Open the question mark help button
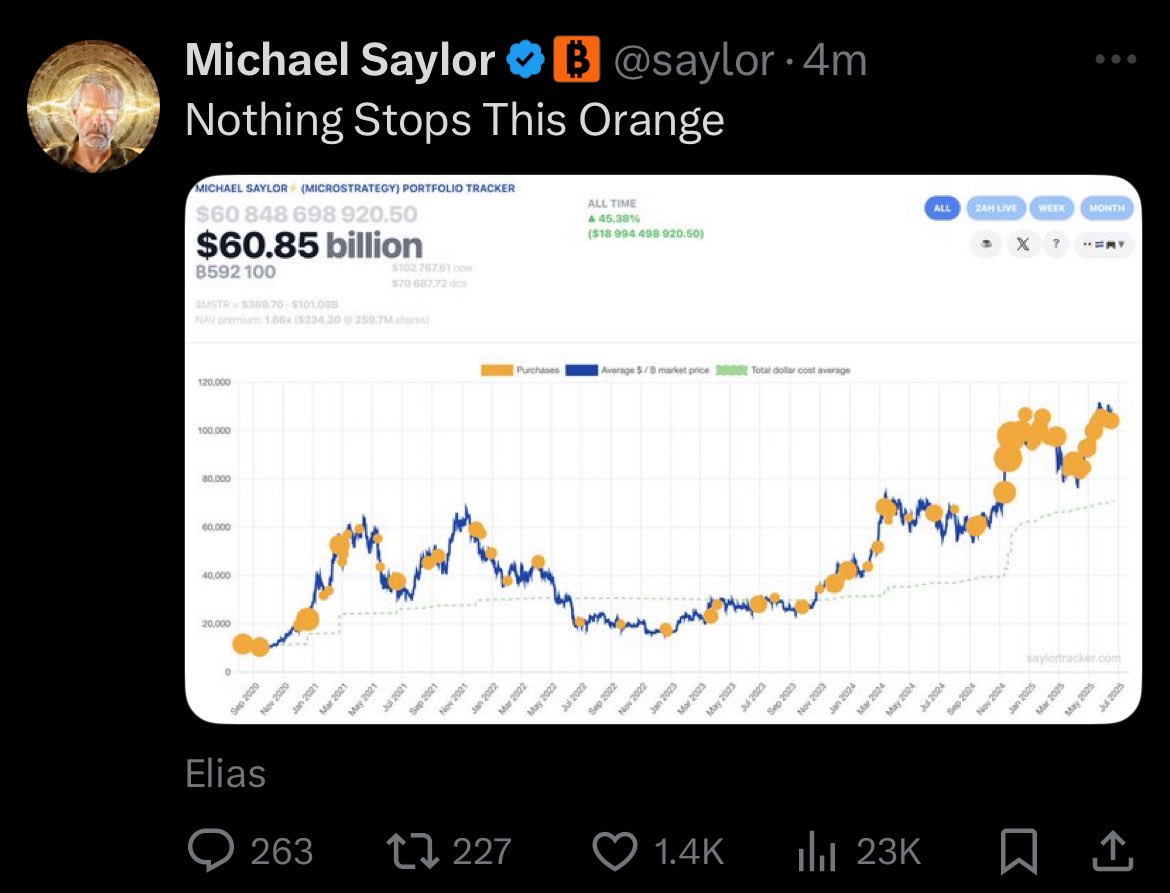Screen dimensions: 1170x893 click(1056, 244)
